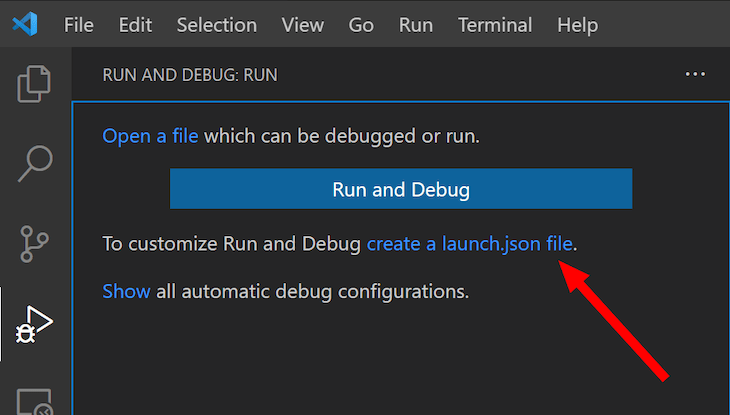Viewport: 730px width, 415px height.
Task: Open the Source Control branch icon
Action: point(34,244)
